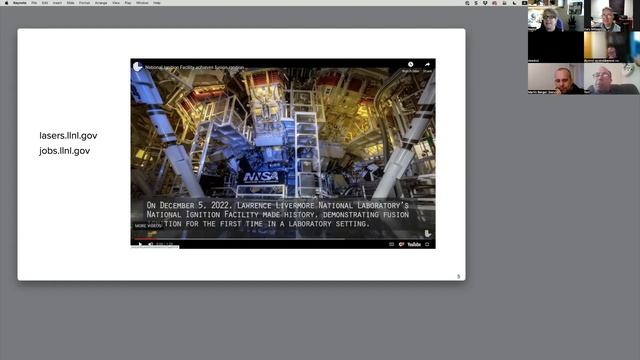This screenshot has width=640, height=360.
Task: Click the Watch later clock icon
Action: pos(411,64)
